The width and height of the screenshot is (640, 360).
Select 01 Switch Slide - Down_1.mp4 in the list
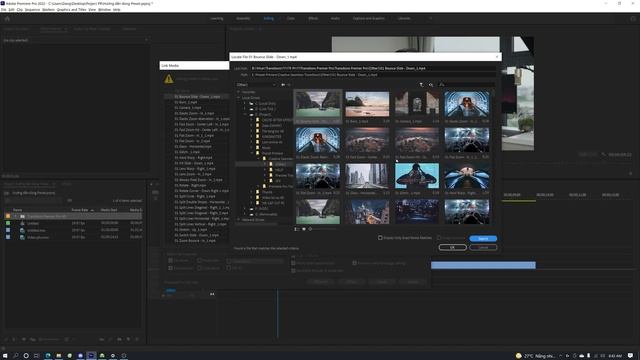tap(197, 235)
